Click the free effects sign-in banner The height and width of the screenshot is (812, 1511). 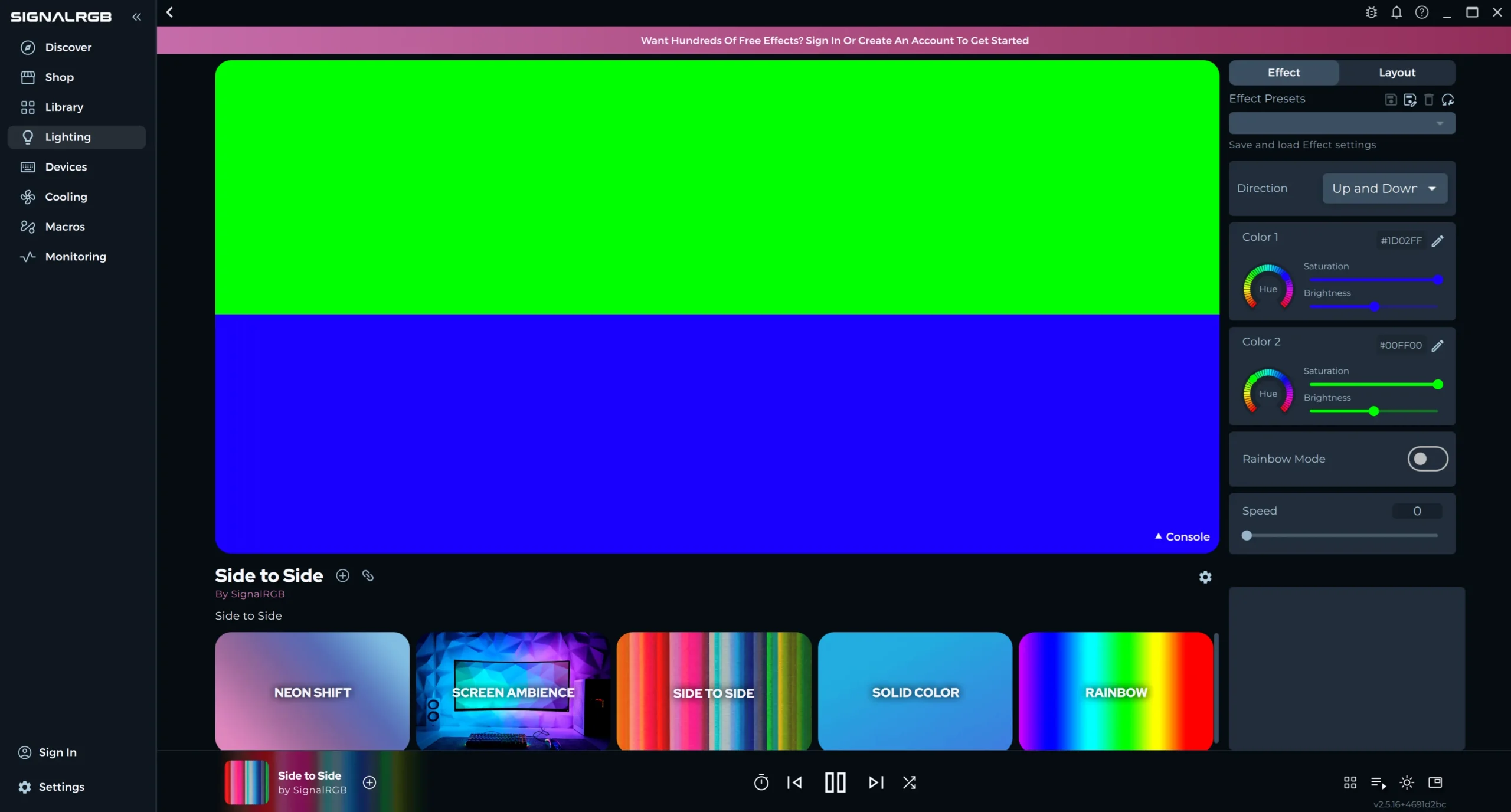[x=834, y=40]
